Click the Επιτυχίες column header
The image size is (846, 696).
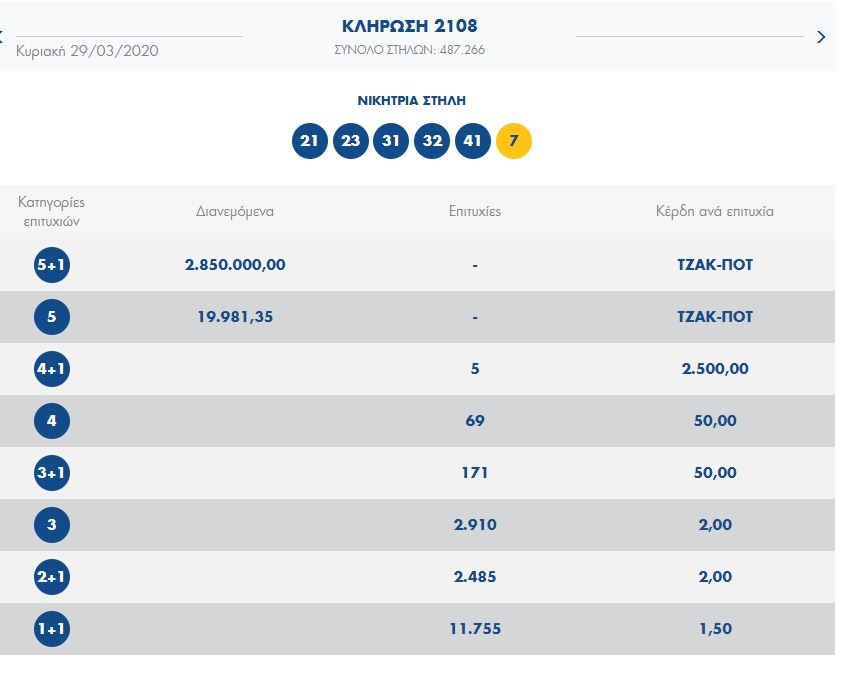point(475,211)
